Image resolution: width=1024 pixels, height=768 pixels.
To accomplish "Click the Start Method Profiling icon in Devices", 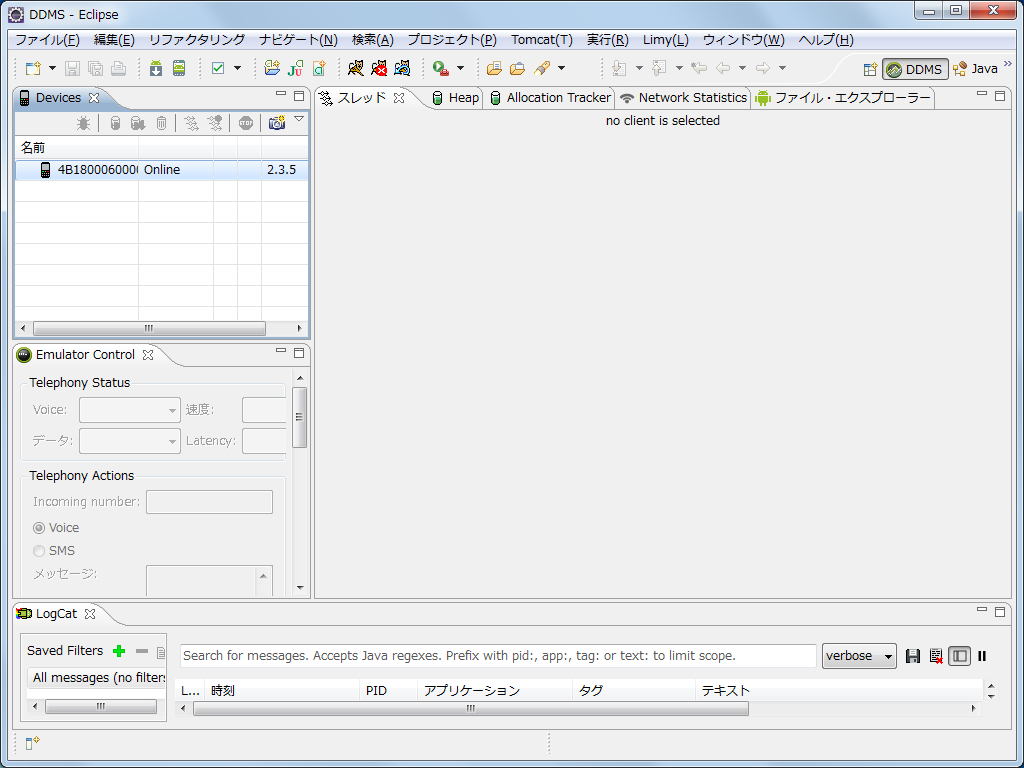I will click(214, 123).
